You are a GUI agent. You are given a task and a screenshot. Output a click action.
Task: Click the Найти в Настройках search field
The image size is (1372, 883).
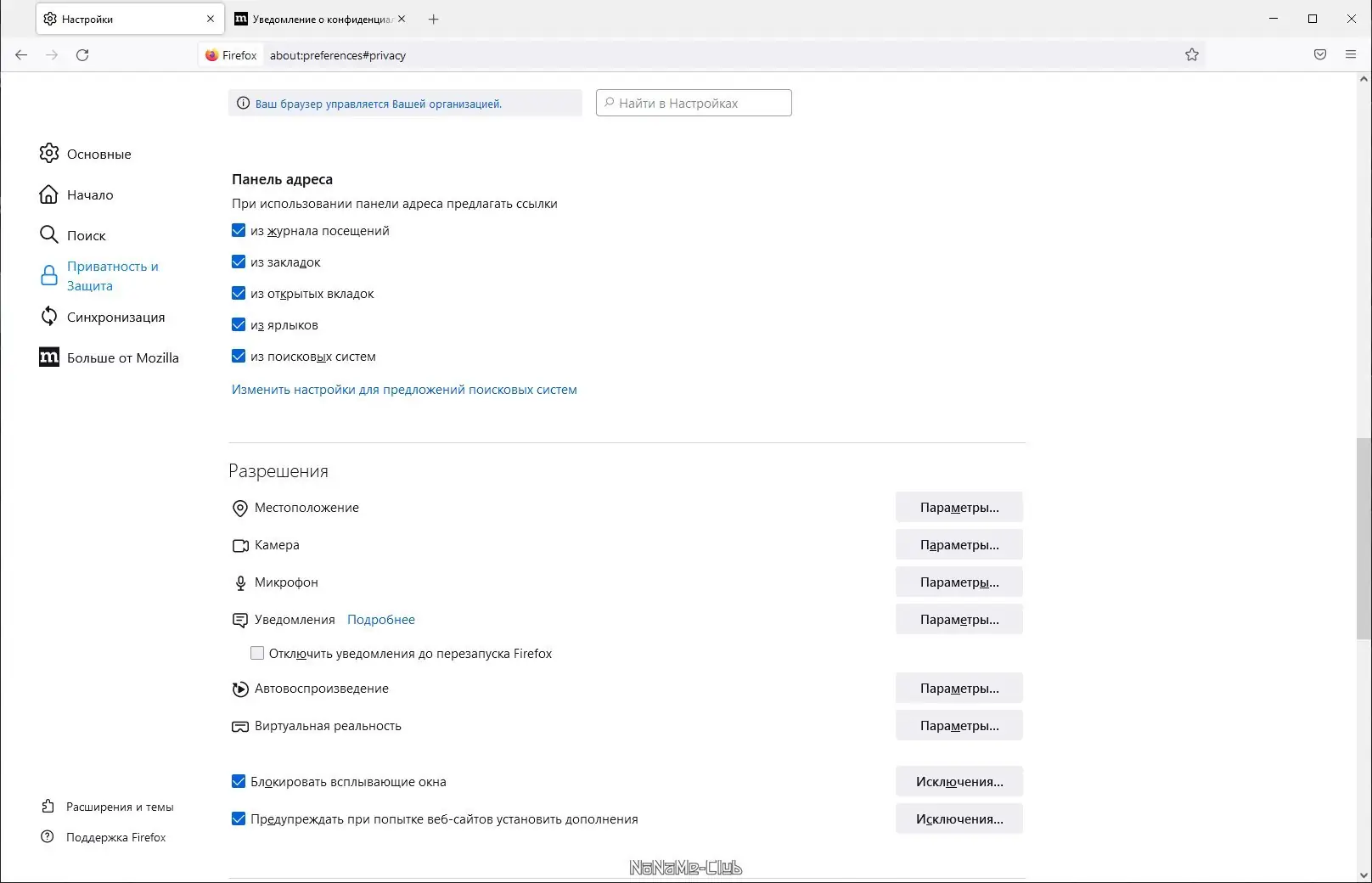(x=693, y=103)
